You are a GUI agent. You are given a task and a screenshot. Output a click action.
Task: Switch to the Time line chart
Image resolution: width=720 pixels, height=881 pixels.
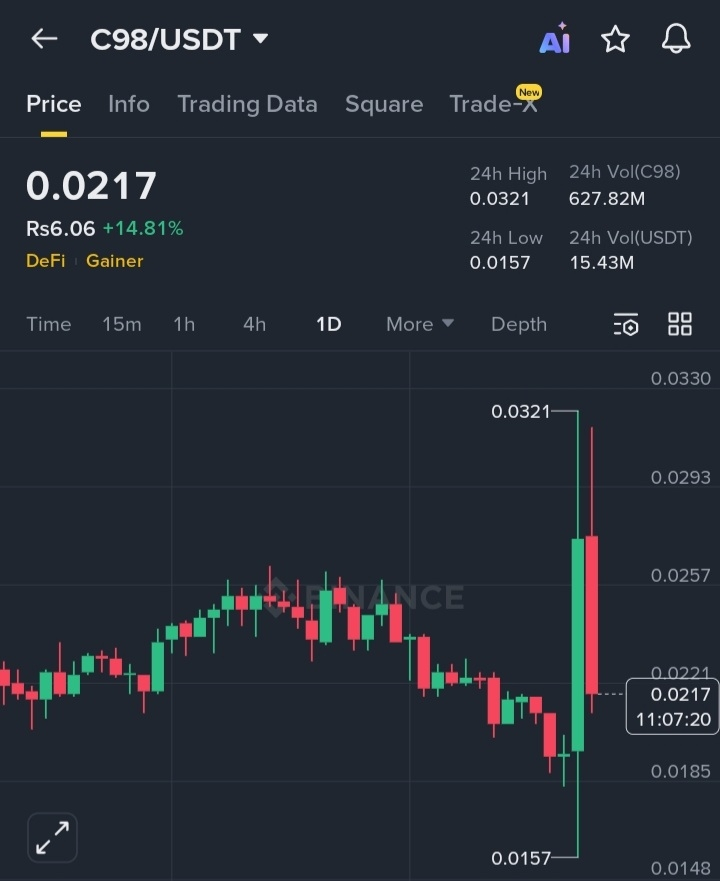(x=49, y=324)
